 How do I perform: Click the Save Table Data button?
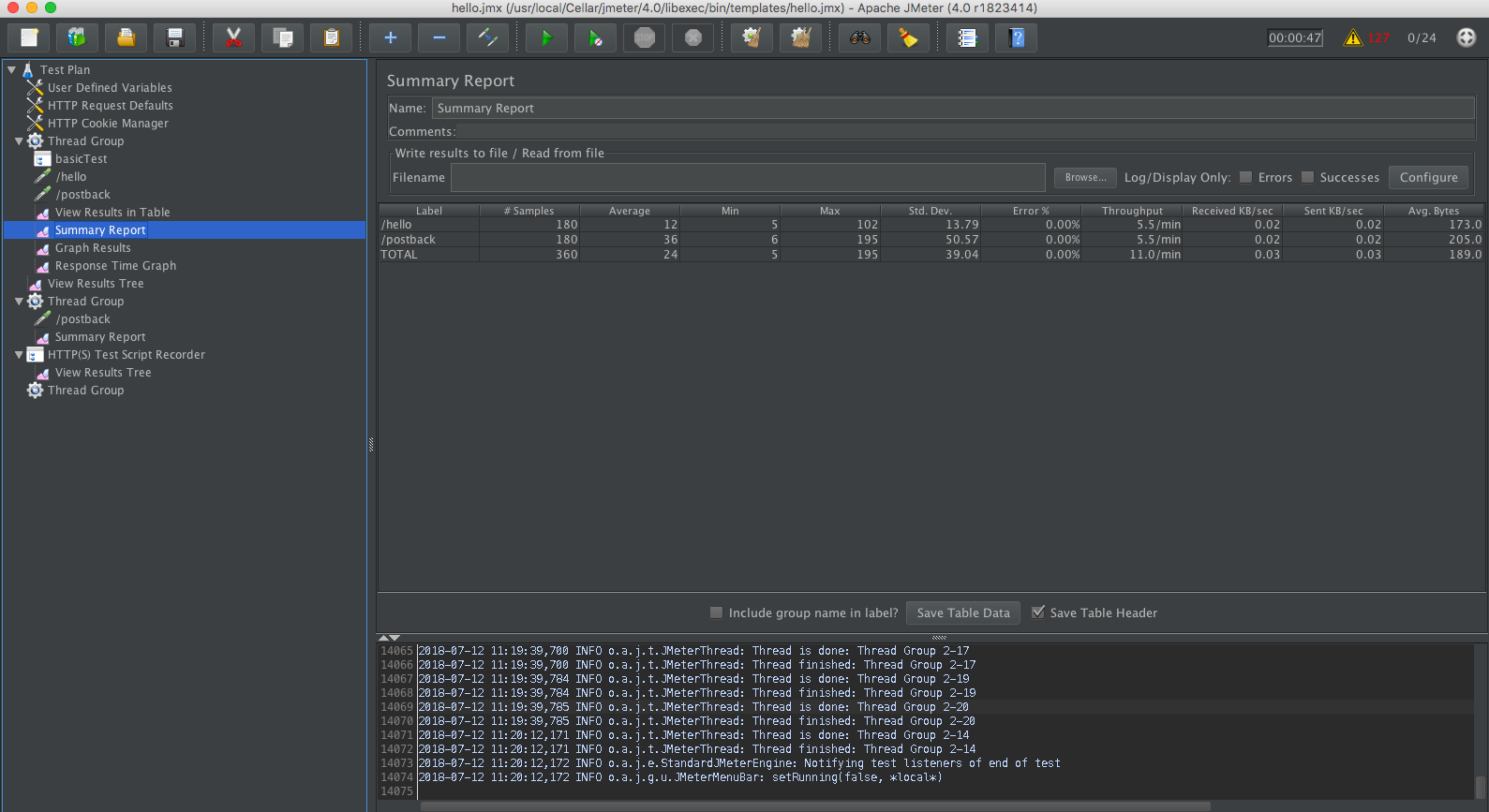963,613
